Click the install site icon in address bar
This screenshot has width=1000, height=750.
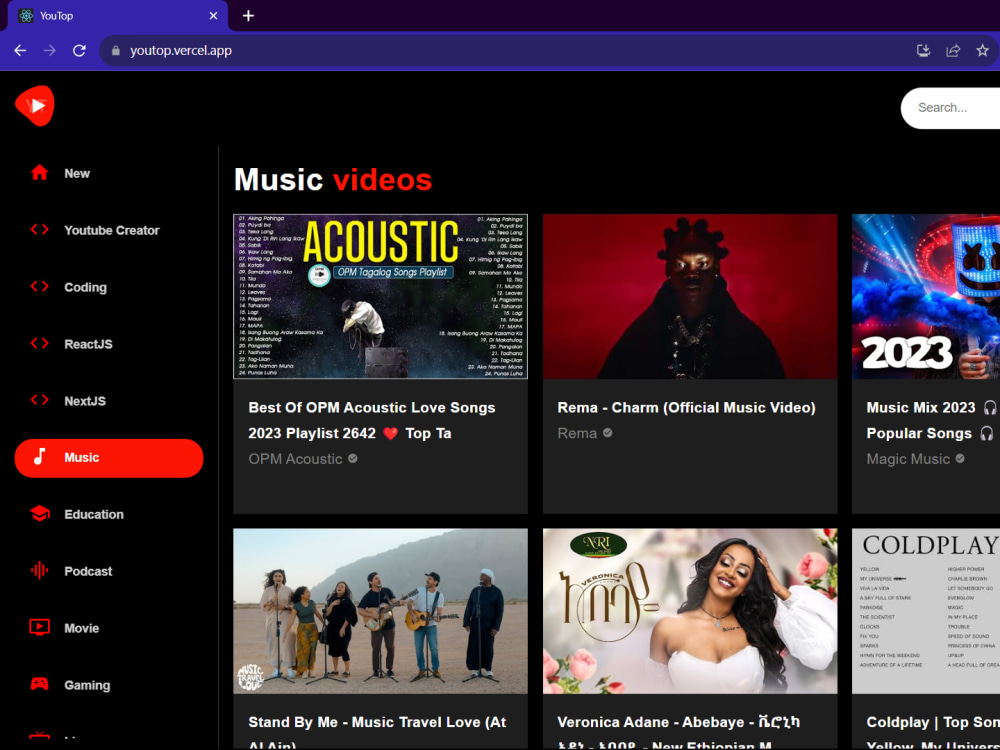923,50
